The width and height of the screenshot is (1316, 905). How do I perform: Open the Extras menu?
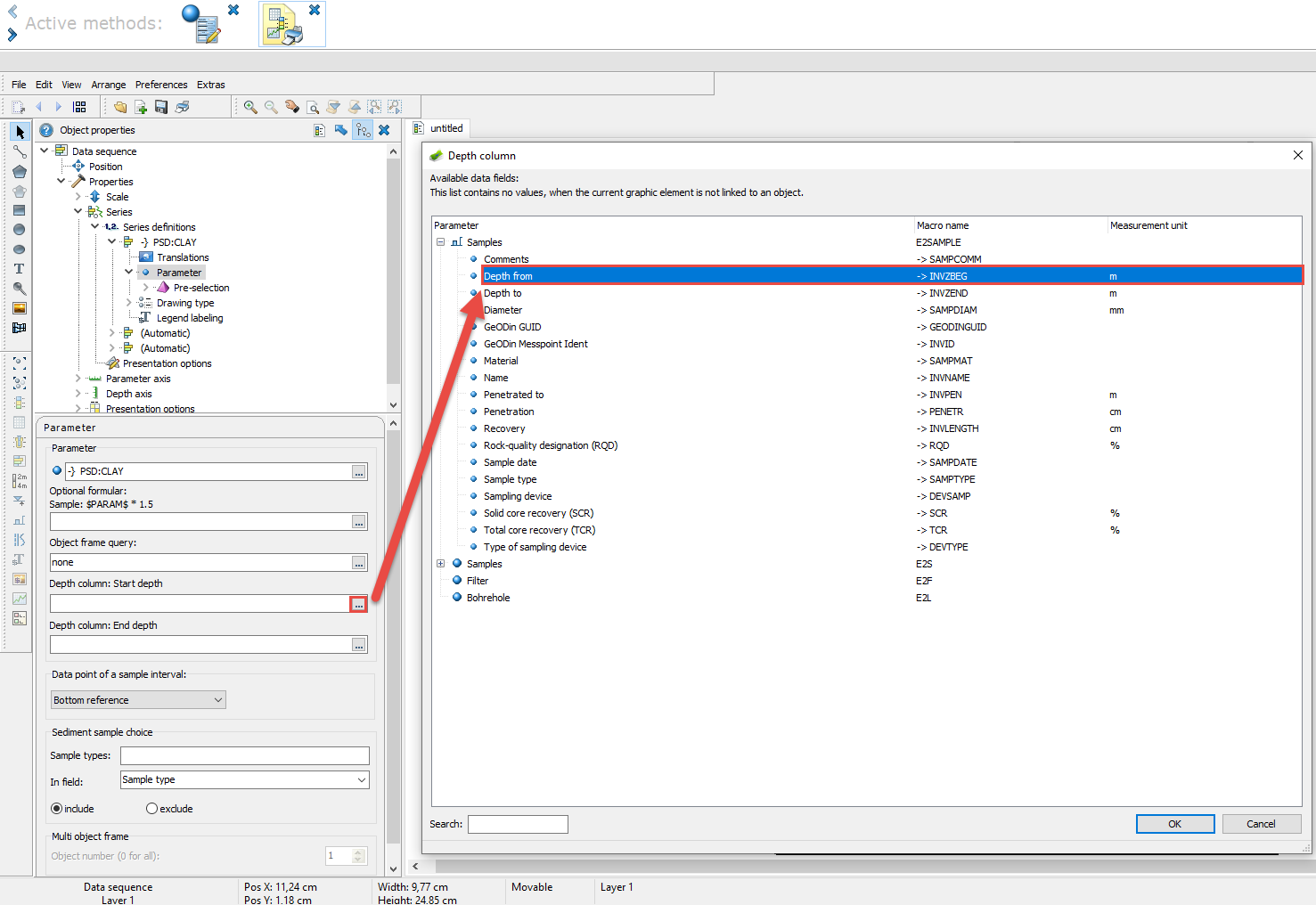tap(211, 85)
